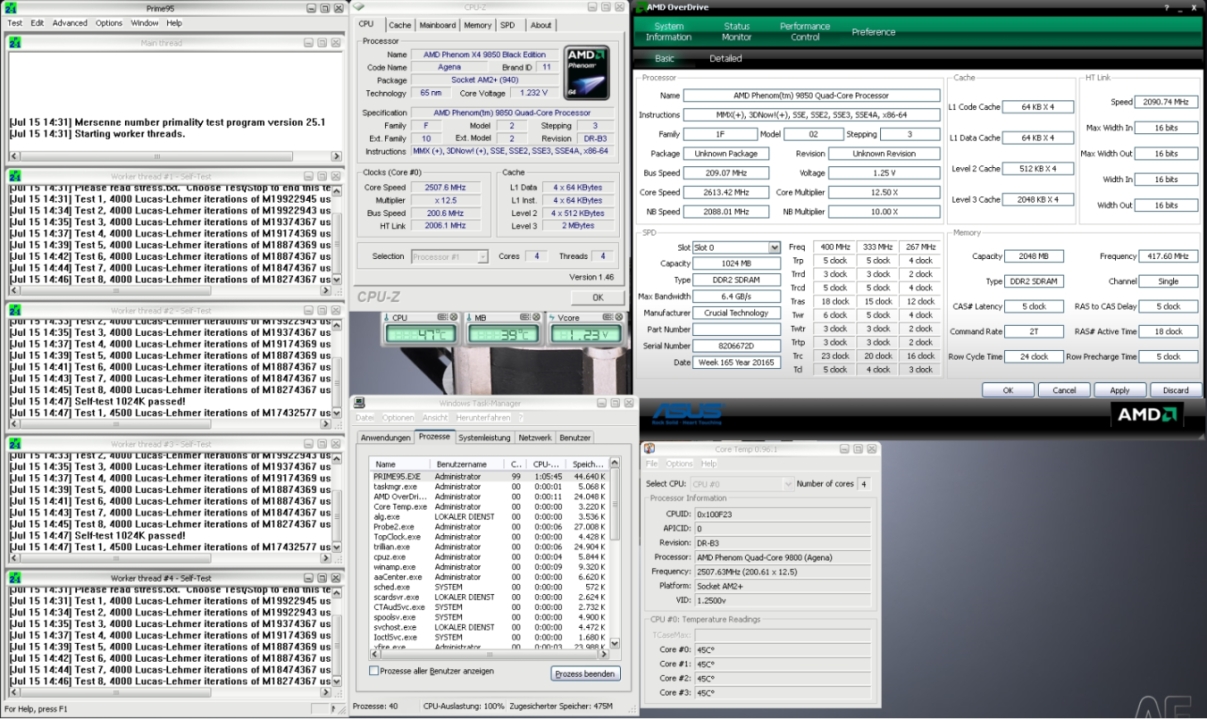The width and height of the screenshot is (1207, 719).
Task: Click the Cancel button in AMD OverDrive
Action: click(x=1064, y=390)
